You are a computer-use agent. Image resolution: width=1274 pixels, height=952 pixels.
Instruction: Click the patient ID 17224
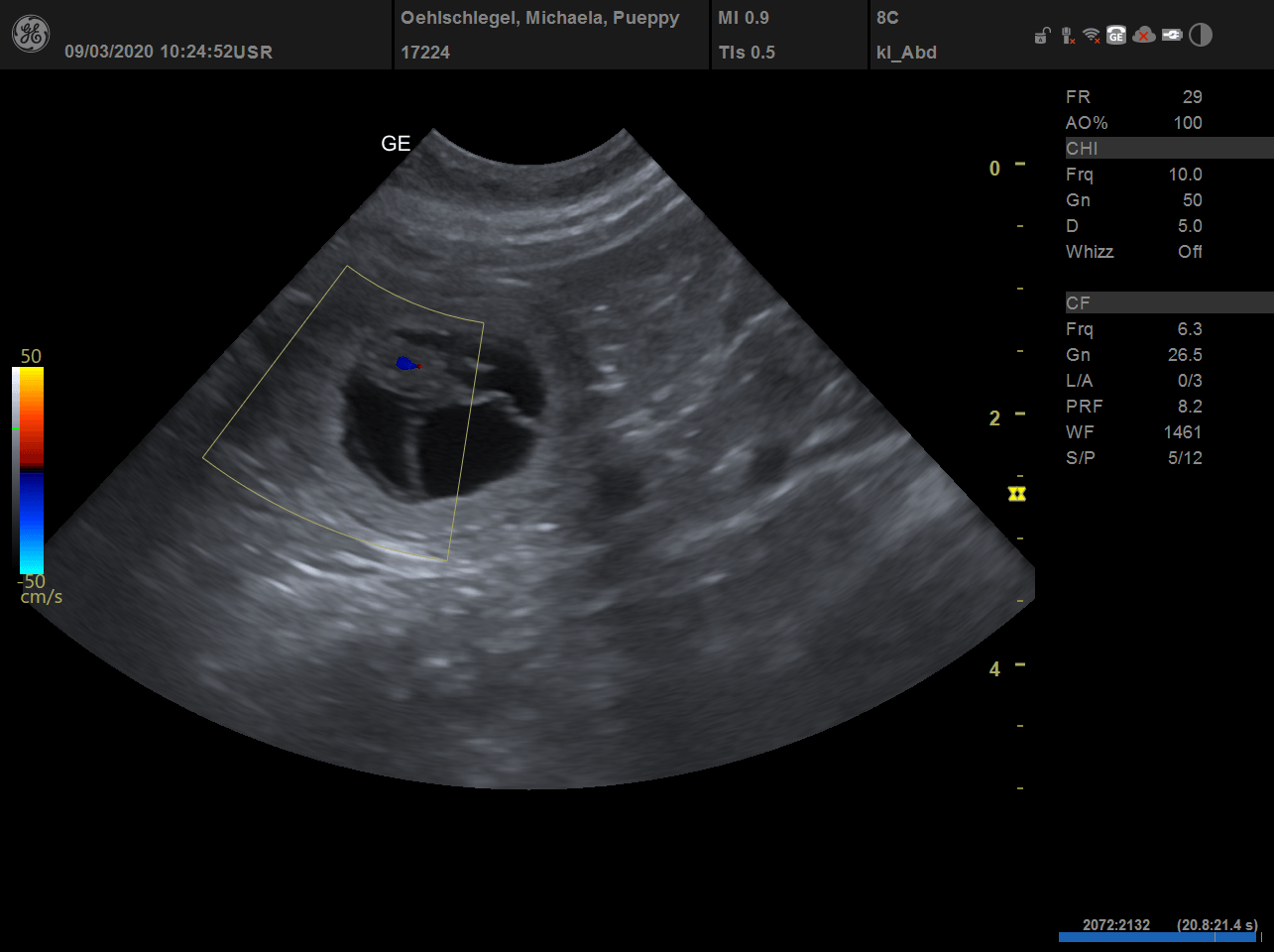point(425,53)
